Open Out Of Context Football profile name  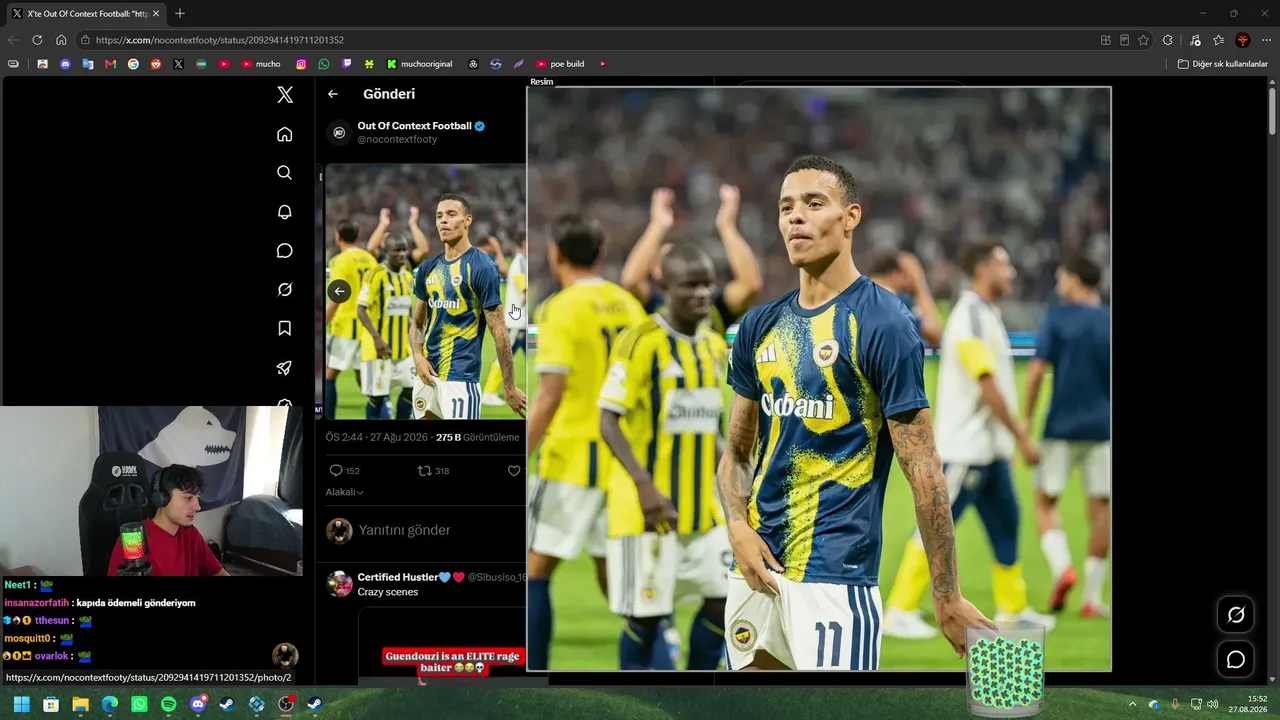[414, 126]
